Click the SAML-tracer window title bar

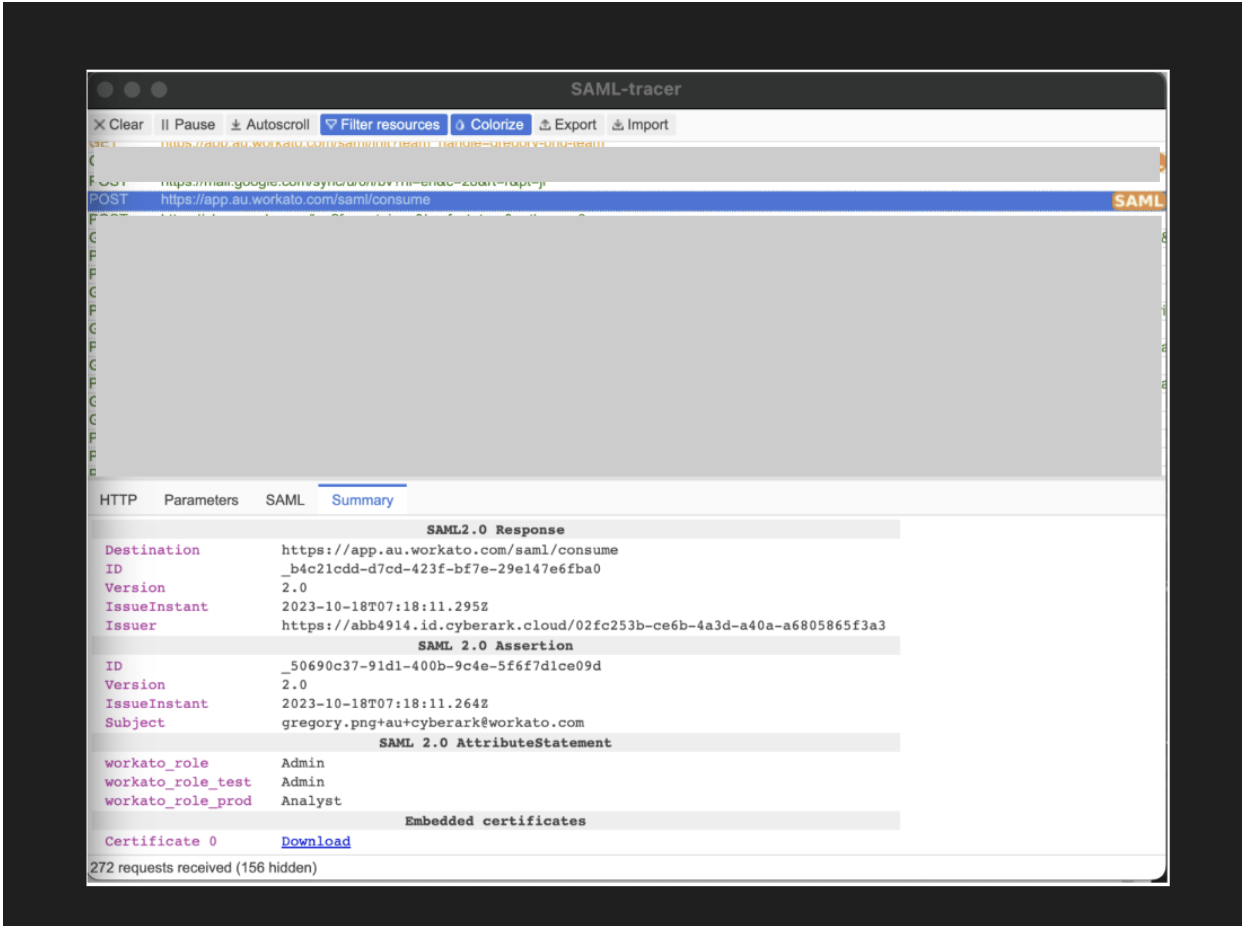626,89
